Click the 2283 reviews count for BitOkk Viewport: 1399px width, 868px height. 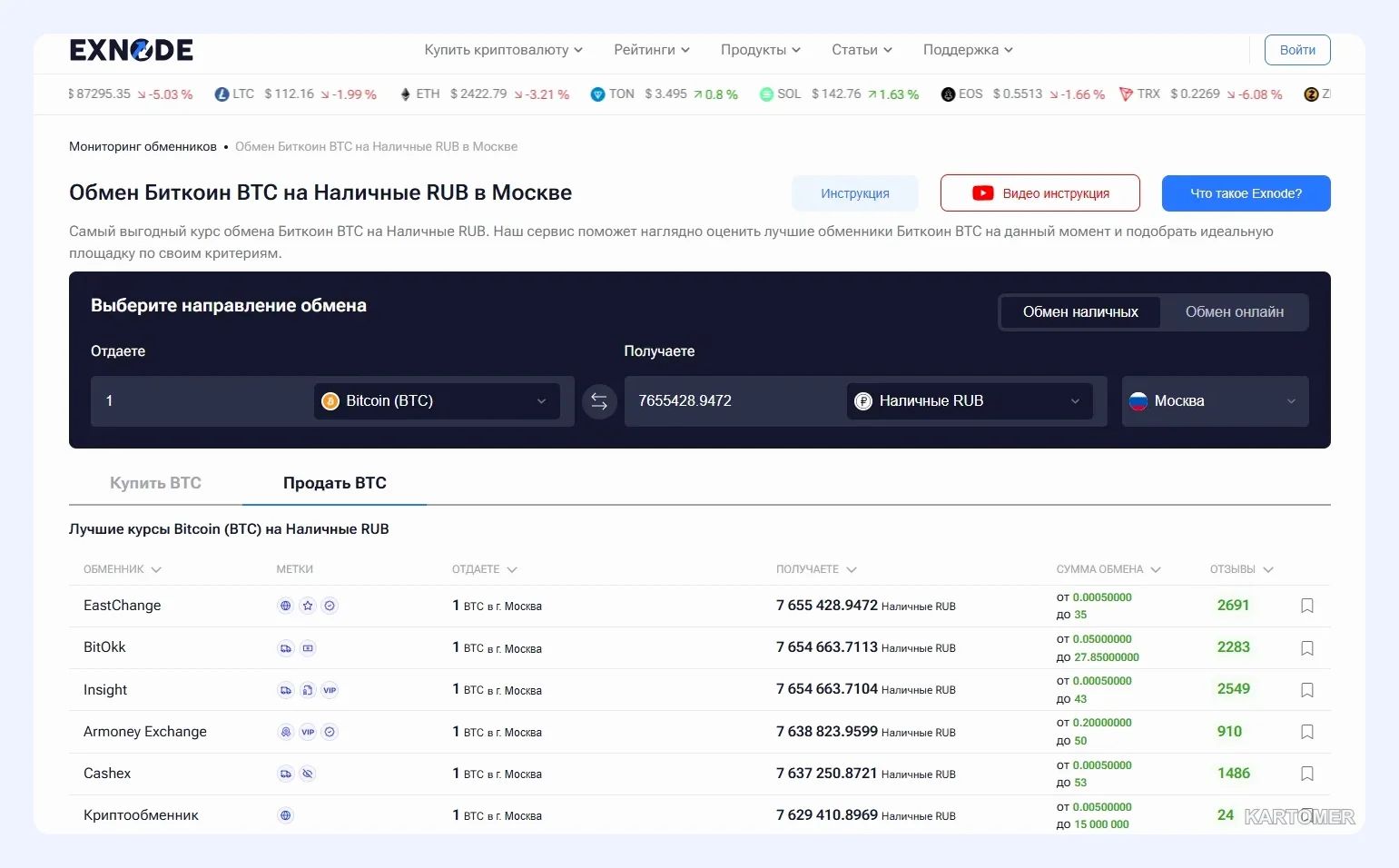[x=1233, y=647]
